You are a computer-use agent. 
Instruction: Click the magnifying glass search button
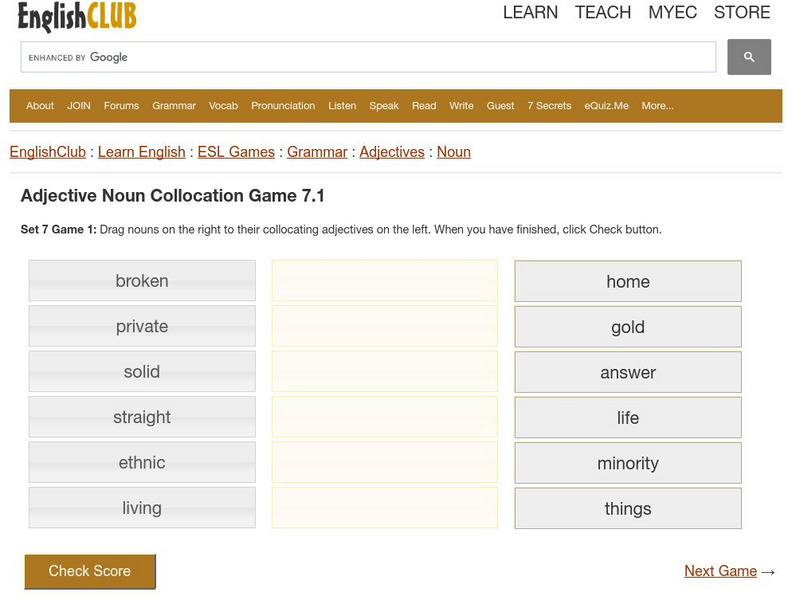pyautogui.click(x=748, y=57)
